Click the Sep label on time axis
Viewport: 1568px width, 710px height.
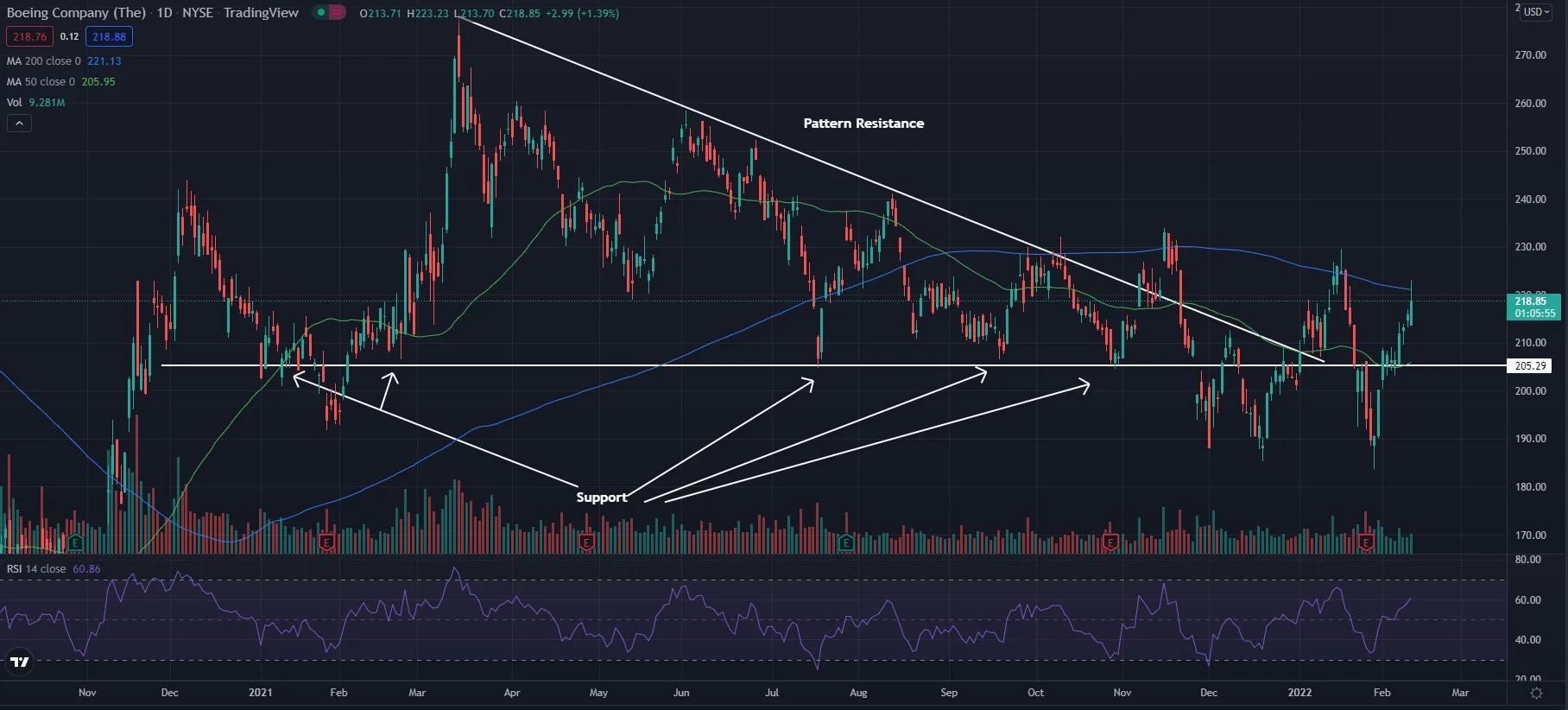coord(949,693)
